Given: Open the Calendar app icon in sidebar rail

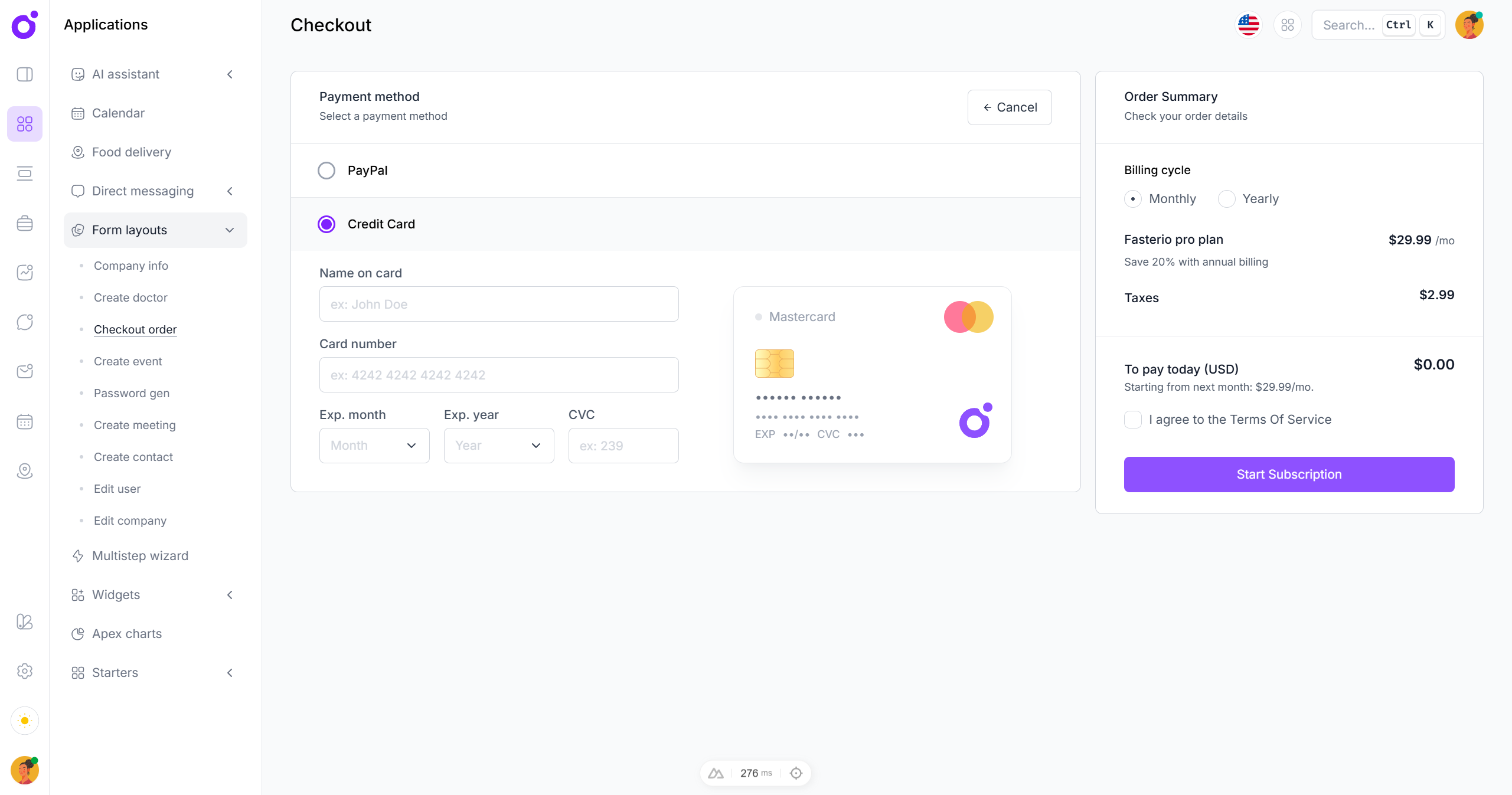Looking at the screenshot, I should tap(24, 421).
